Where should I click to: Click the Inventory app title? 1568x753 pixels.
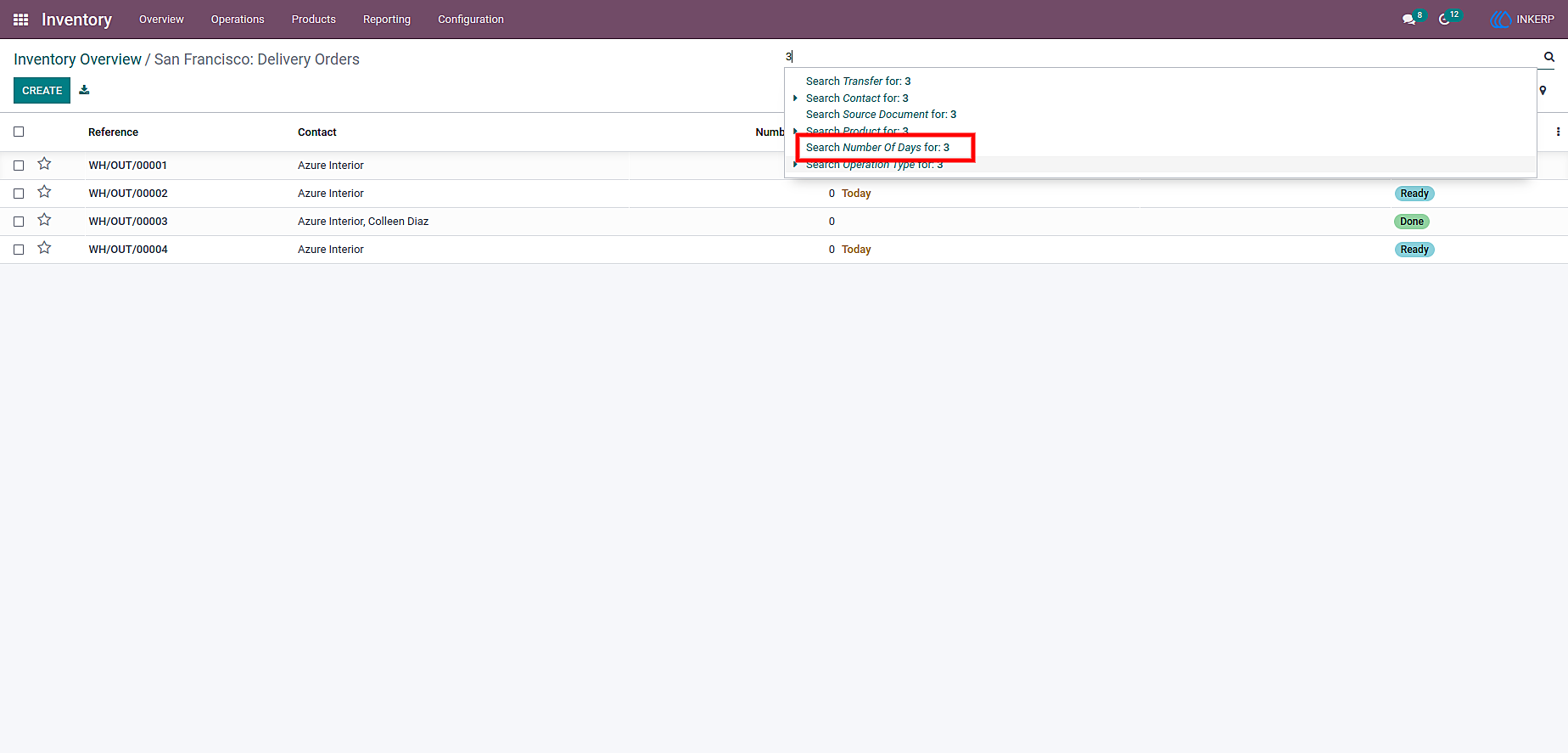point(76,20)
